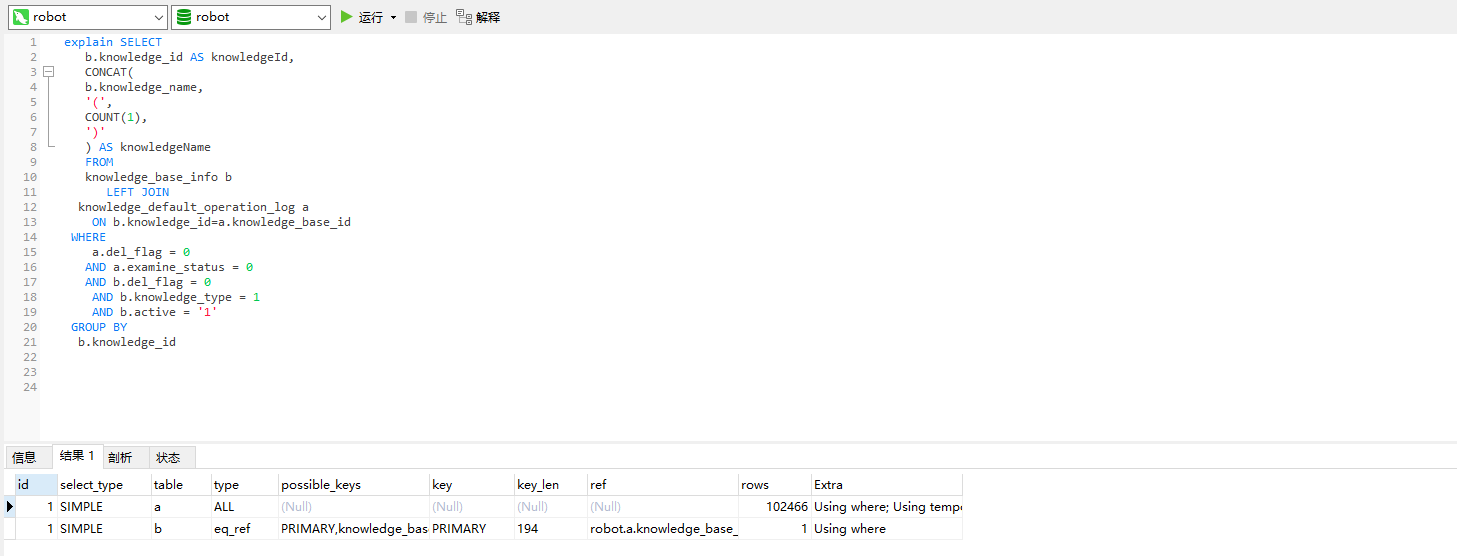1457x556 pixels.
Task: Click the Explain (解释) toolbar icon
Action: pos(463,17)
